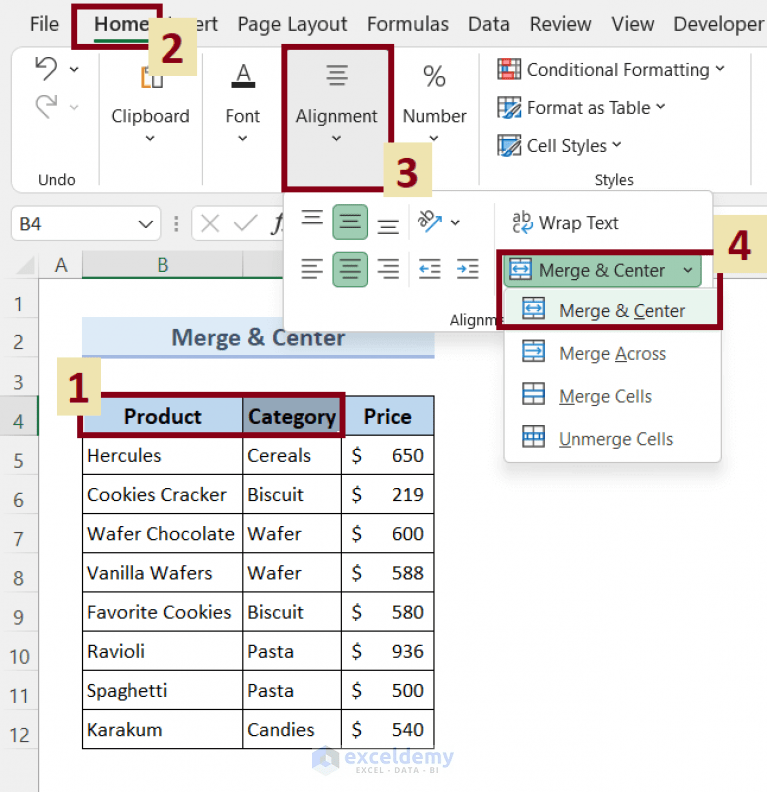Image resolution: width=767 pixels, height=792 pixels.
Task: Open the Developer tab
Action: (718, 24)
